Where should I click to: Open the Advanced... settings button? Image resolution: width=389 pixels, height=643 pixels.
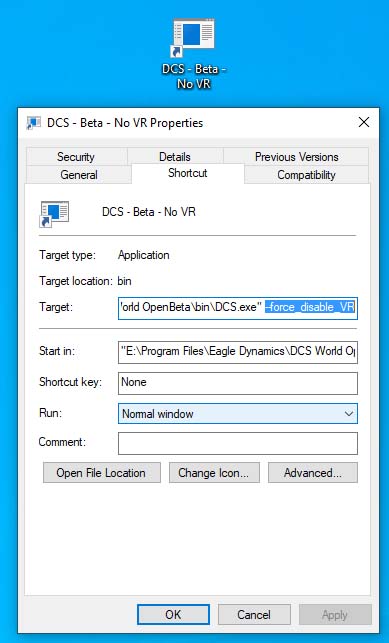[313, 473]
